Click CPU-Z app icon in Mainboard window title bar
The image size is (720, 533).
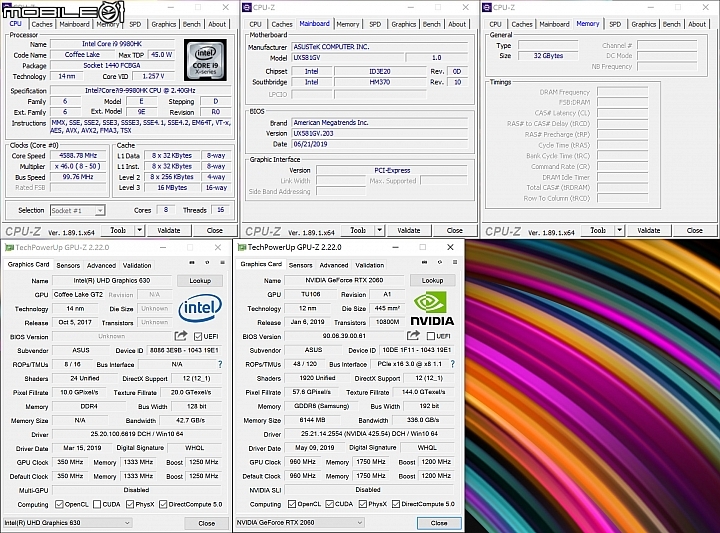[x=247, y=7]
